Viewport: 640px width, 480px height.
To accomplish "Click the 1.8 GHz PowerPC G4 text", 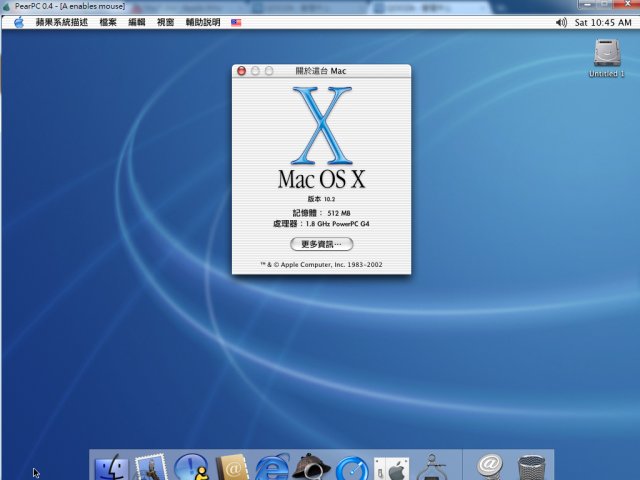I will pyautogui.click(x=338, y=224).
